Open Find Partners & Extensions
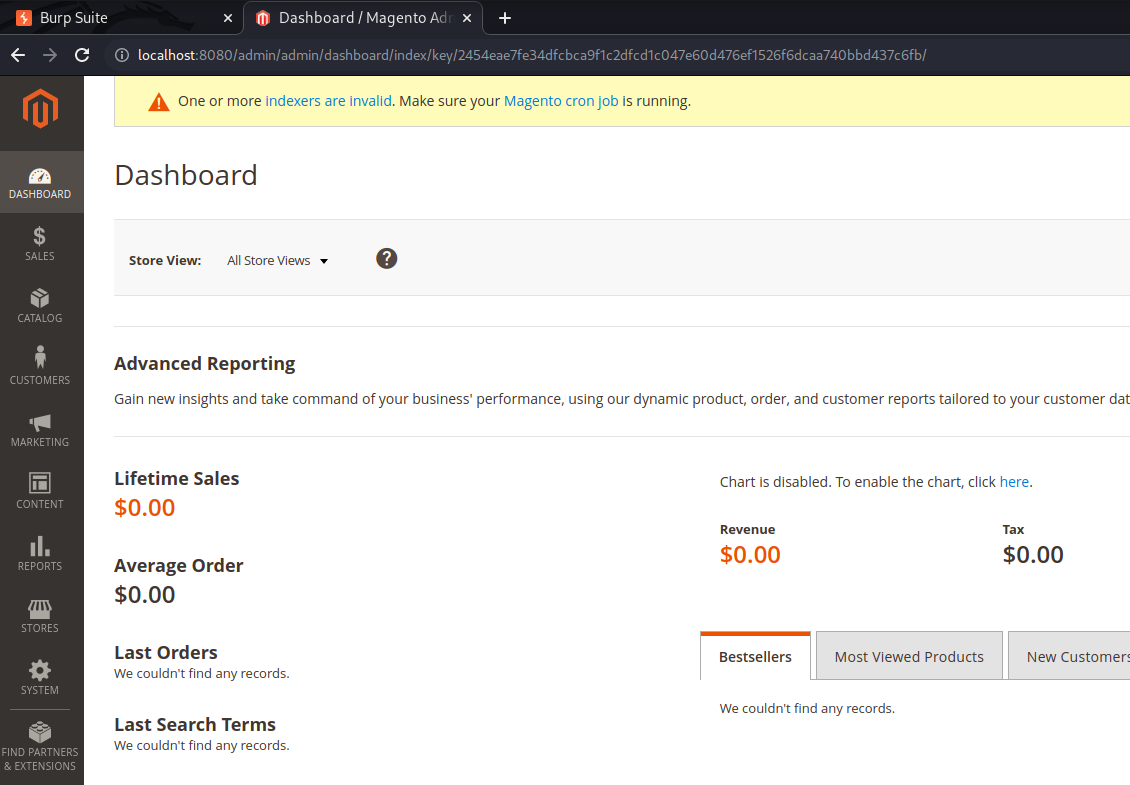 pyautogui.click(x=40, y=747)
